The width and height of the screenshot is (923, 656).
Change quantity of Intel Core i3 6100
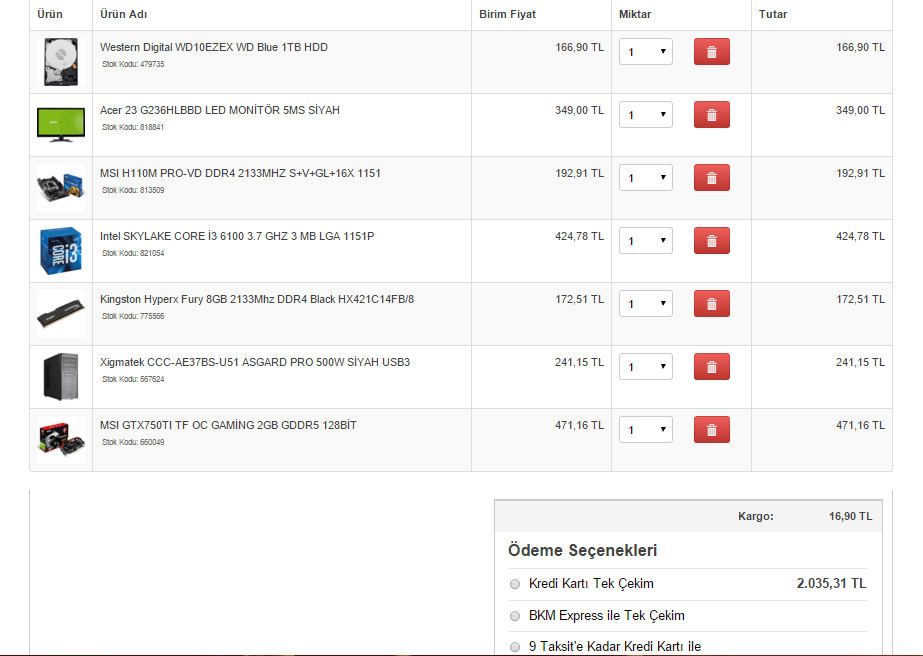pos(646,241)
